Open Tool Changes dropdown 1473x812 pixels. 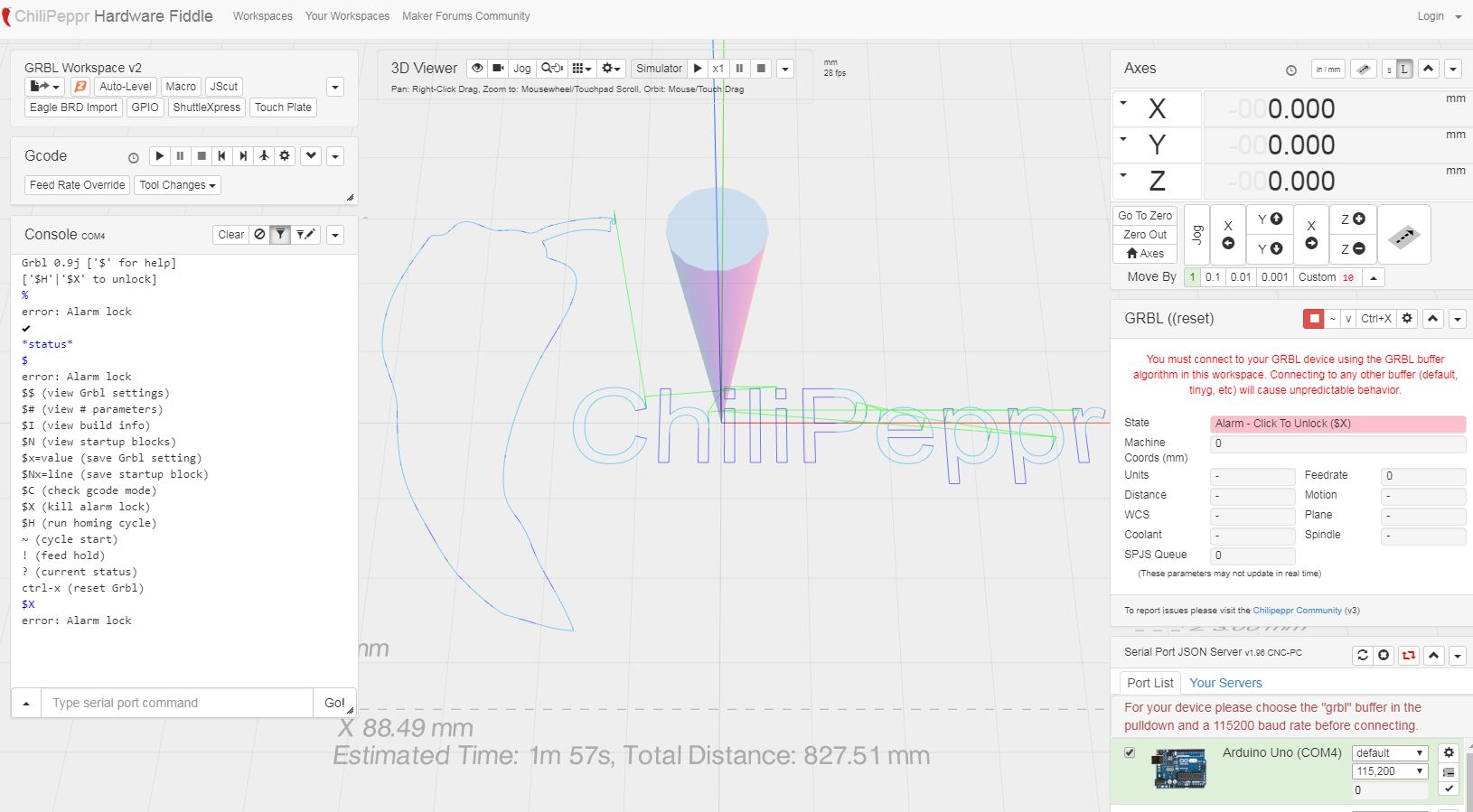click(x=177, y=185)
